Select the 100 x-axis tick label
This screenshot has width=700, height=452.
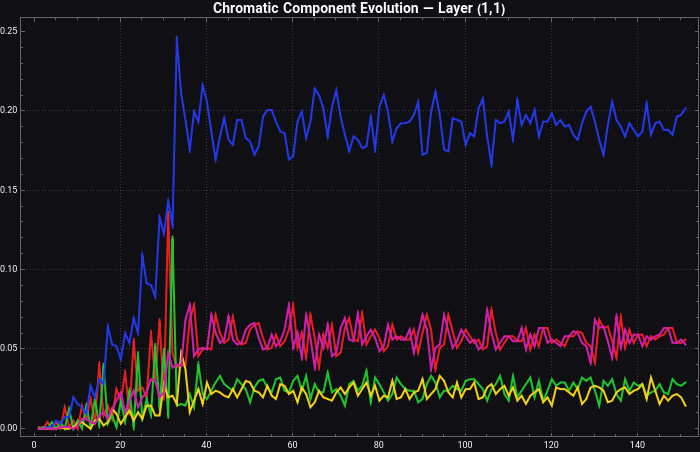(x=465, y=444)
